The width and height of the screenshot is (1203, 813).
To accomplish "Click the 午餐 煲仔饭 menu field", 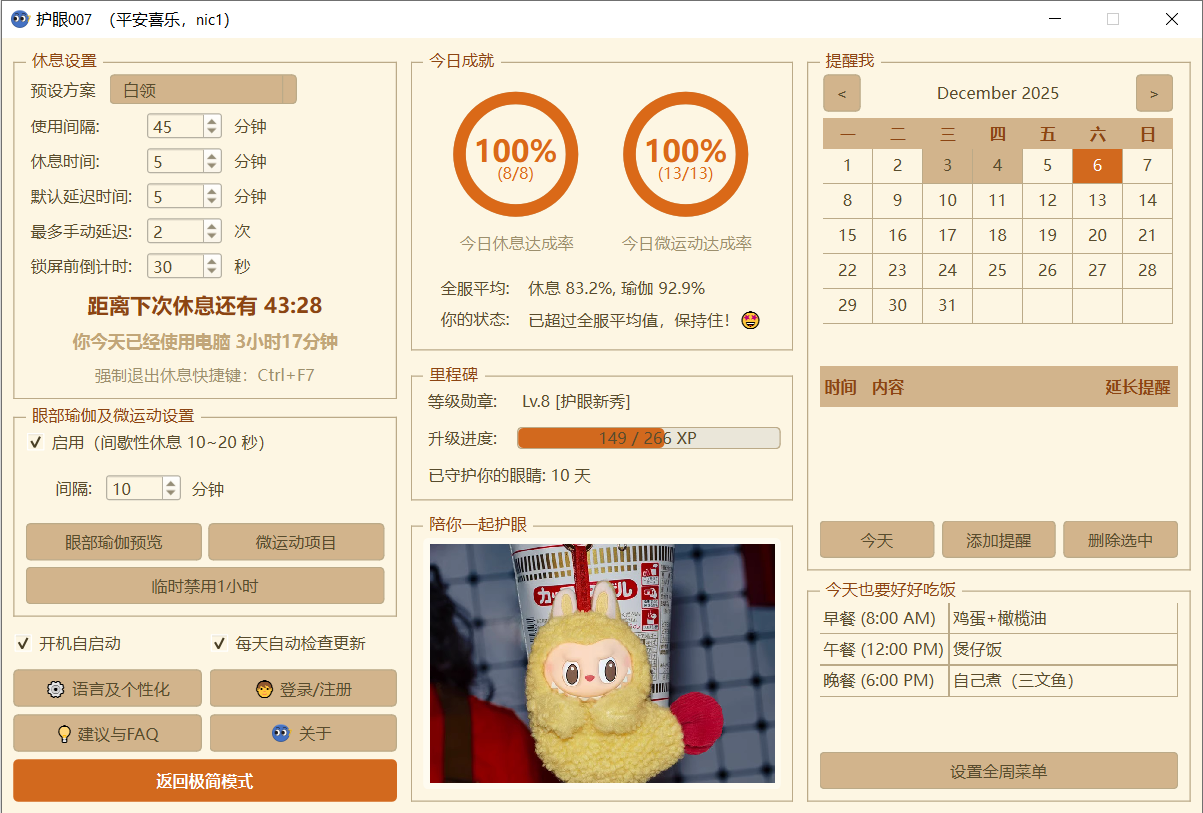I will 1062,650.
